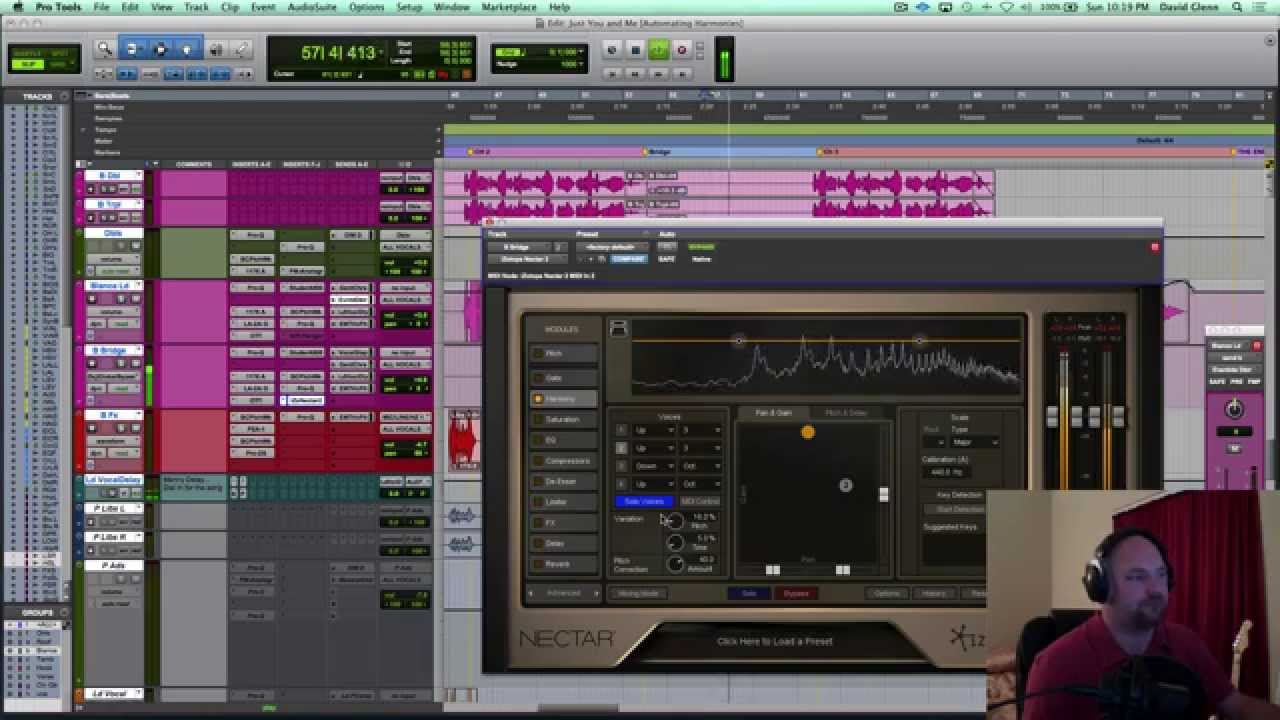Click the MIDI Control button

[x=700, y=501]
